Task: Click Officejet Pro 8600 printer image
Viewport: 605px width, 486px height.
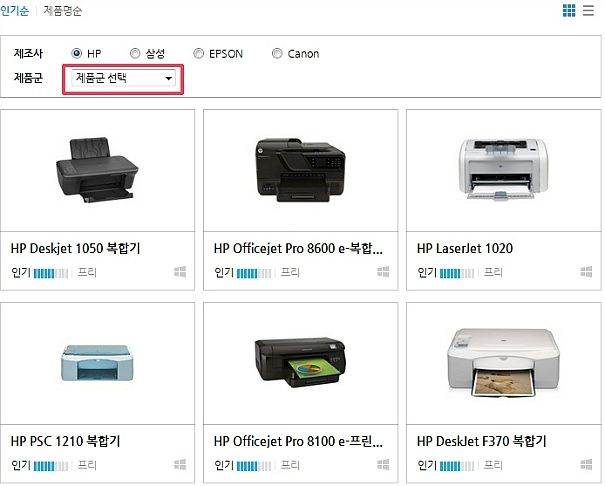Action: click(x=301, y=170)
